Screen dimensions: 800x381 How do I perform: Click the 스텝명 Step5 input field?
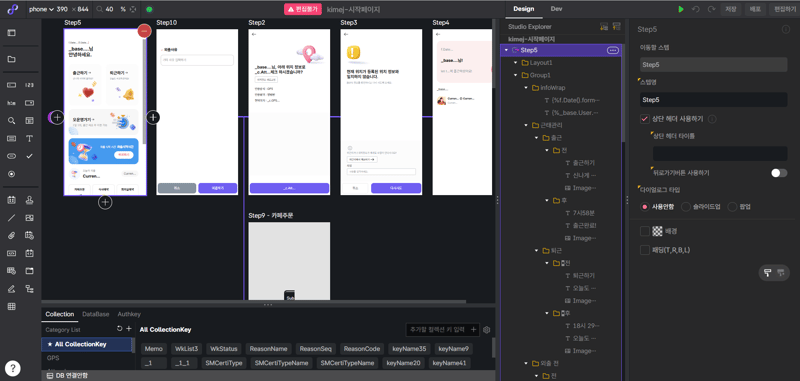pos(714,99)
